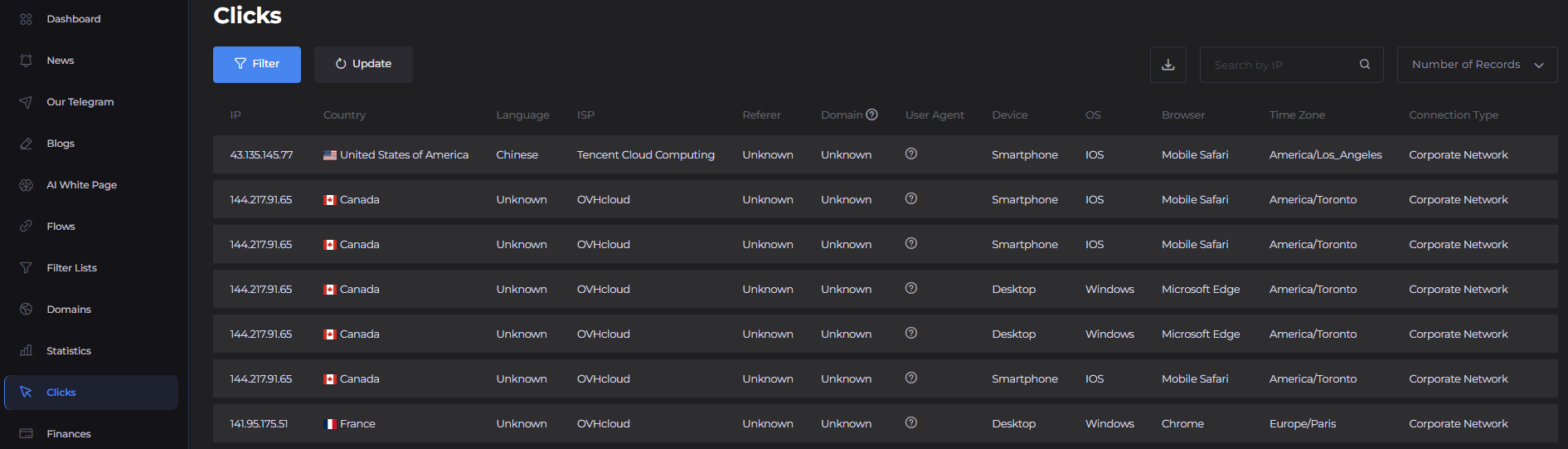1568x449 pixels.
Task: Expand the Number of Records dropdown
Action: (x=1477, y=65)
